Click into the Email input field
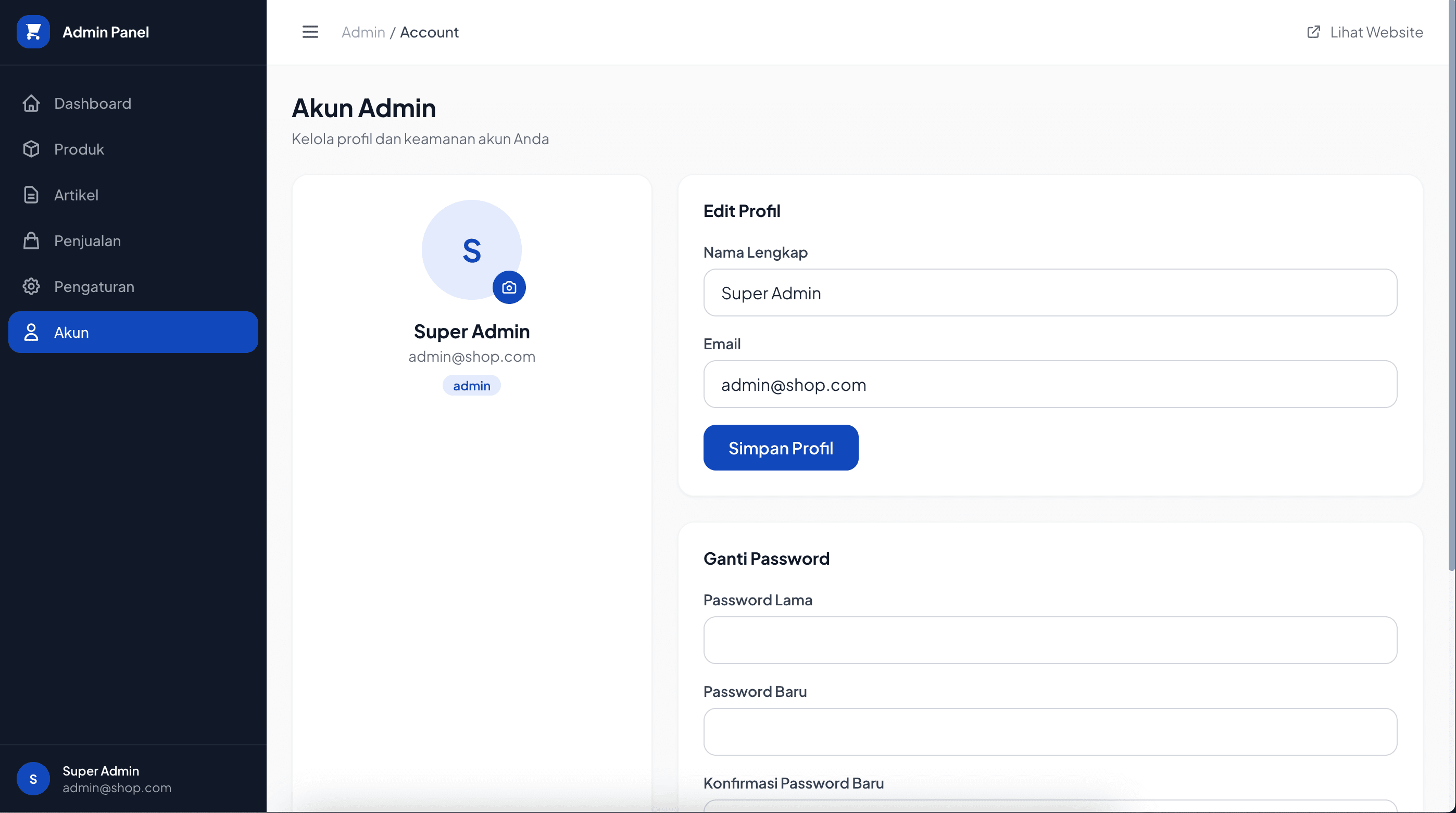 pos(1050,384)
